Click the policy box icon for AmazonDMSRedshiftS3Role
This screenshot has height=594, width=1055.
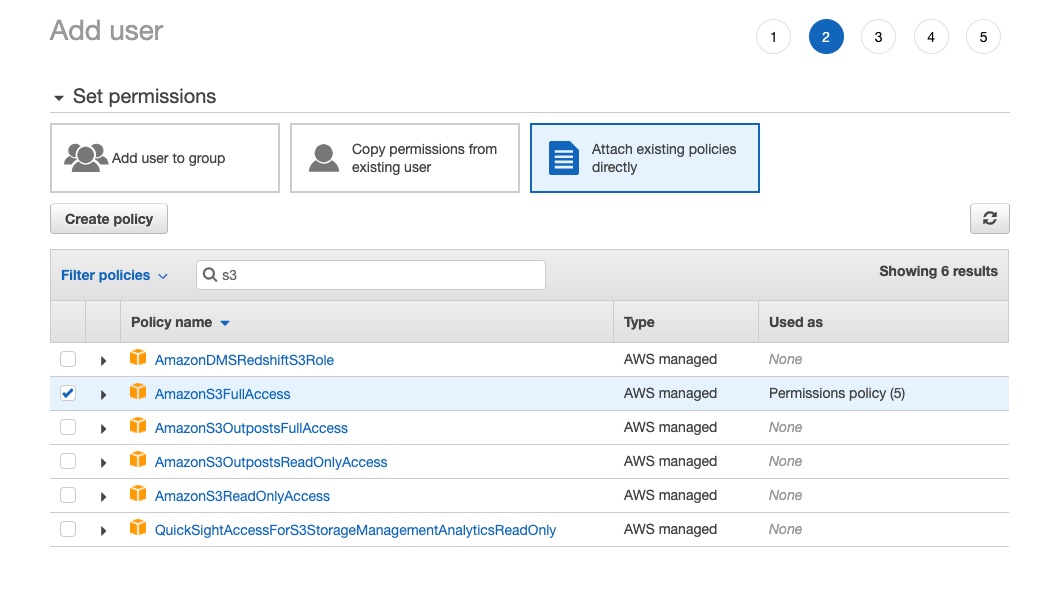138,357
